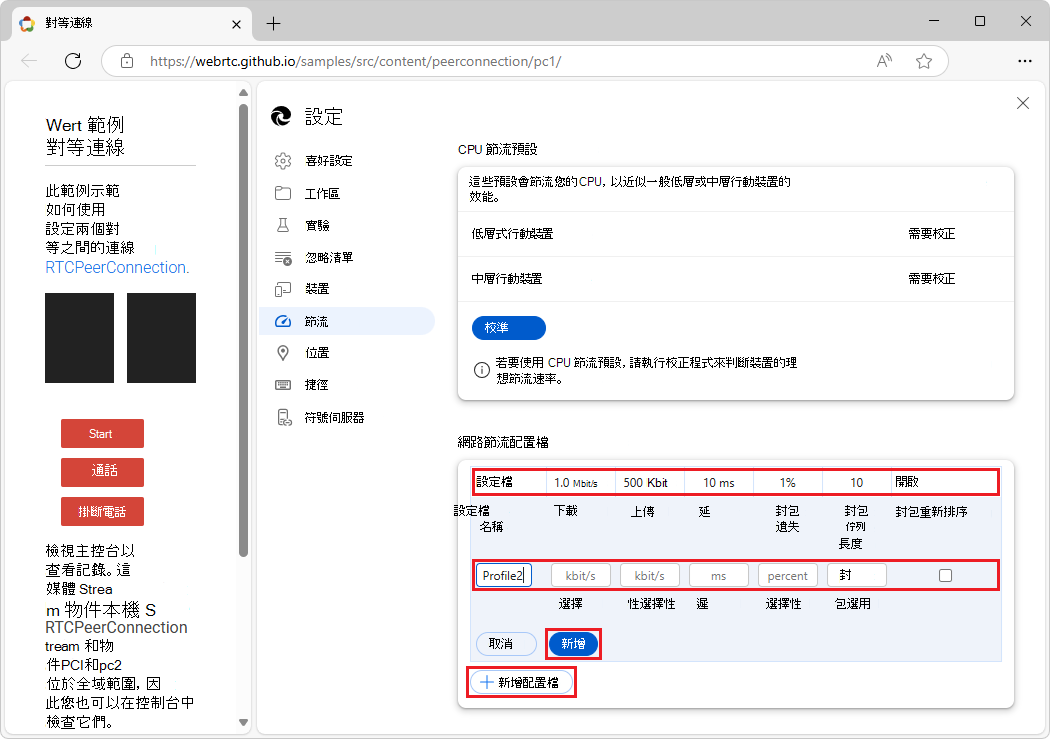This screenshot has height=739, width=1050.
Task: Click the 節流 throttling gauge icon
Action: click(284, 320)
